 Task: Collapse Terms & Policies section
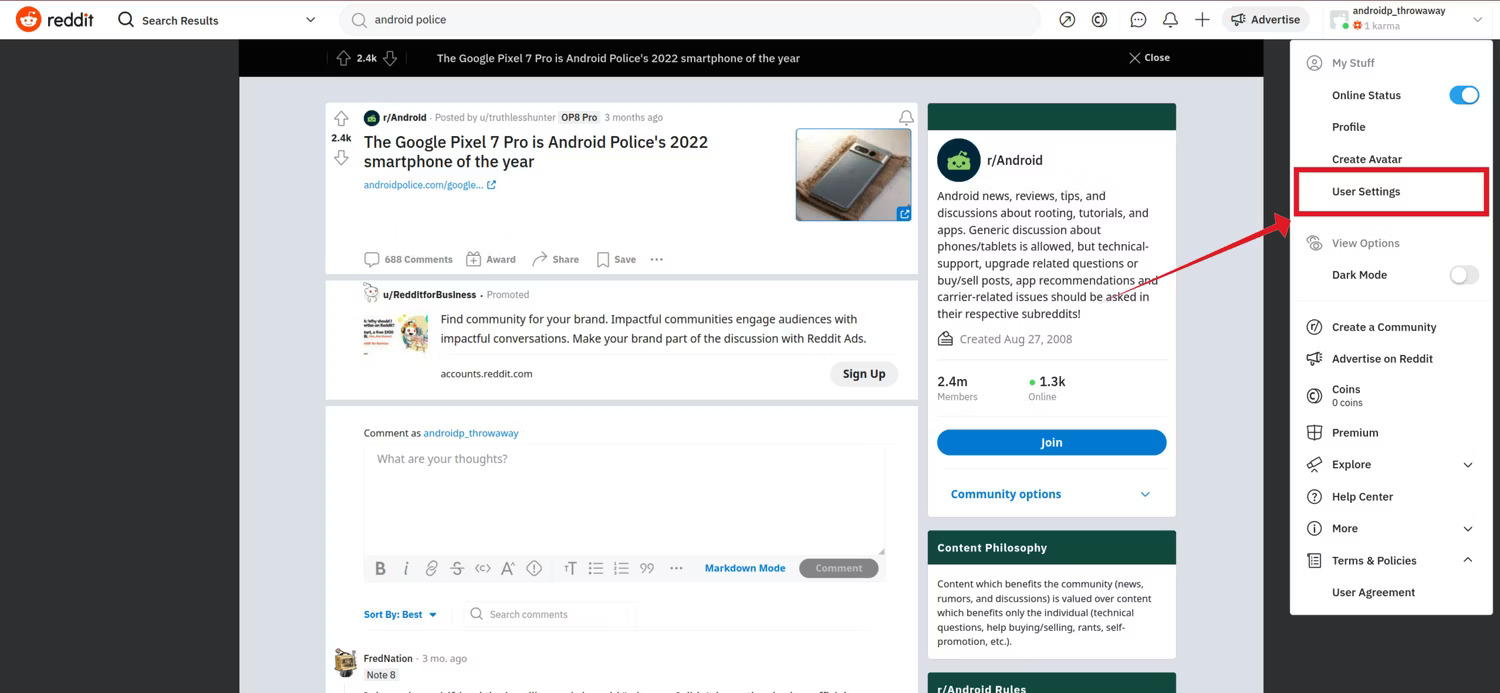pos(1468,560)
